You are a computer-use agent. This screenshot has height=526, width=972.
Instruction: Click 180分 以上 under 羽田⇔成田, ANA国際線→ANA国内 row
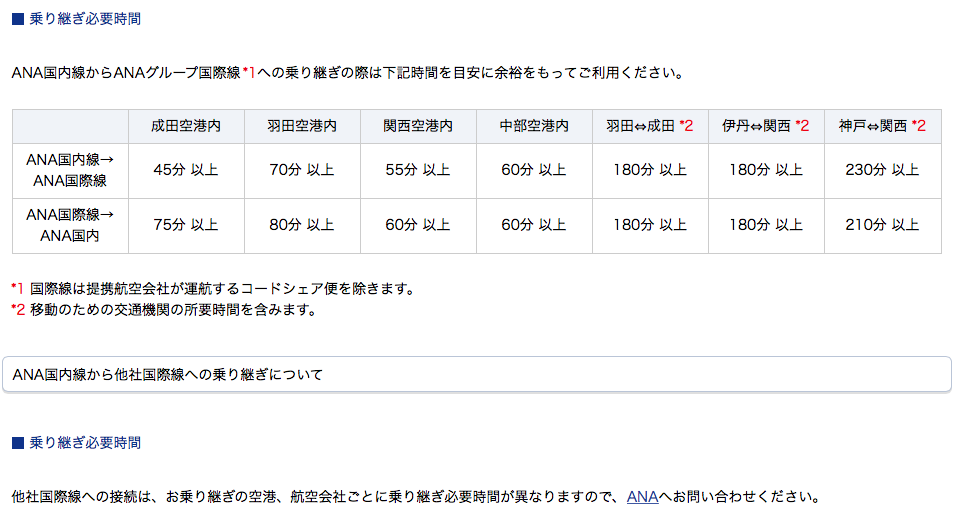(x=650, y=226)
